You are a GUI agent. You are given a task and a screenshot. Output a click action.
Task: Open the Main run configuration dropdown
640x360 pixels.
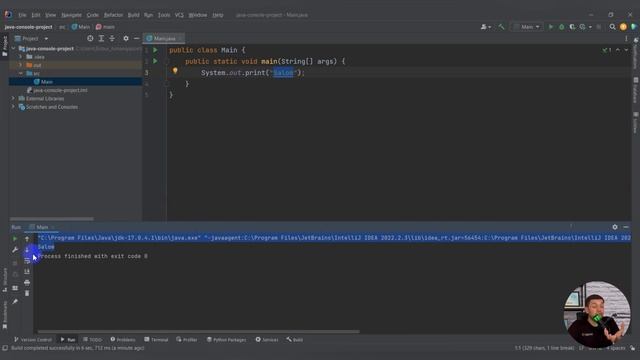click(527, 27)
